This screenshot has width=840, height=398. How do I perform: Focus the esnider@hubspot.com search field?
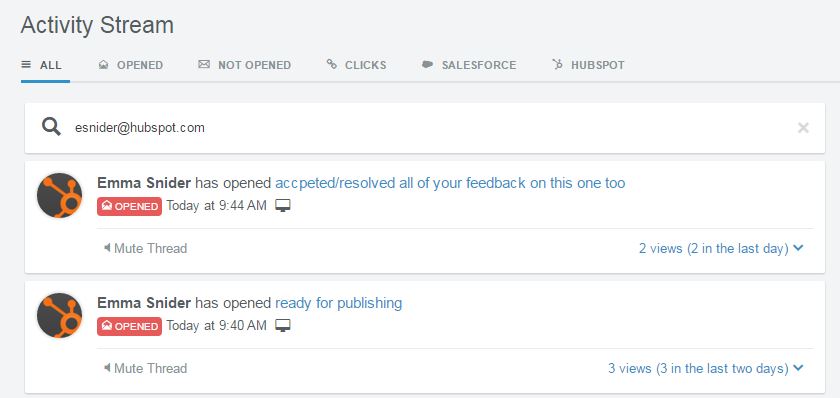[x=425, y=128]
